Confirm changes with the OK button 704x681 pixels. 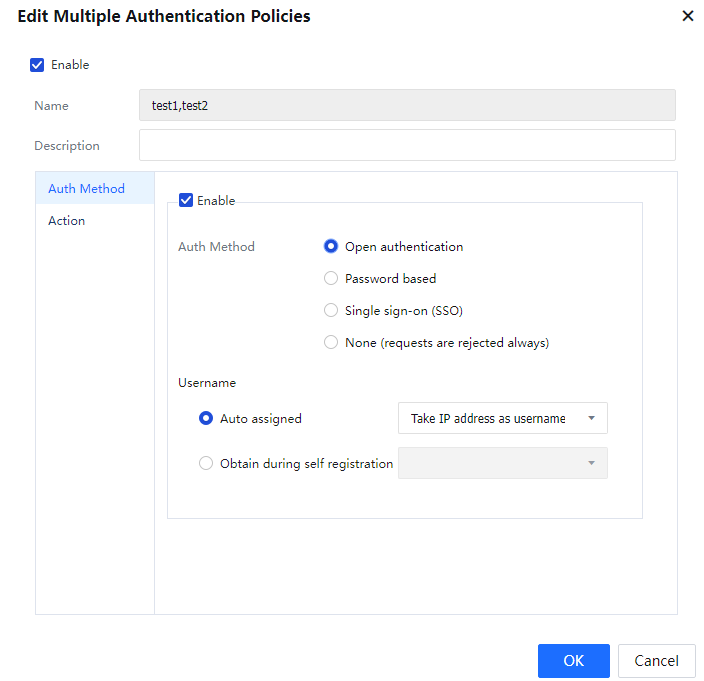click(573, 661)
